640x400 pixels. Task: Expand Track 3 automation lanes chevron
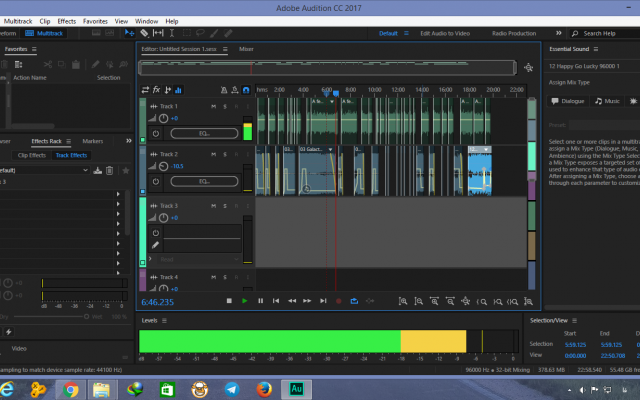pyautogui.click(x=150, y=259)
